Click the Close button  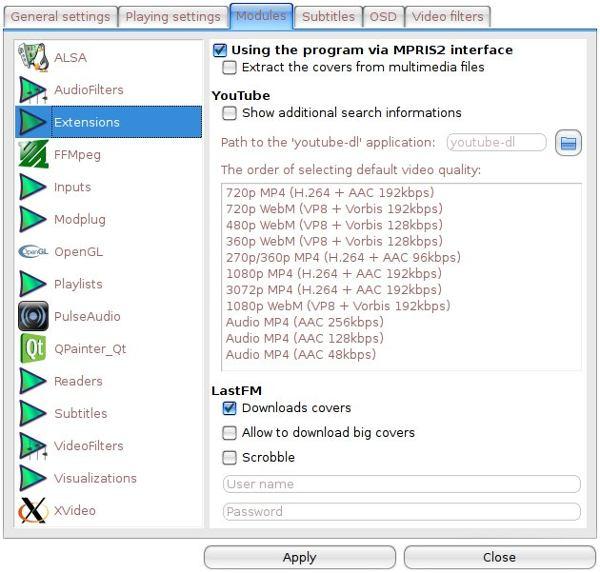point(499,557)
